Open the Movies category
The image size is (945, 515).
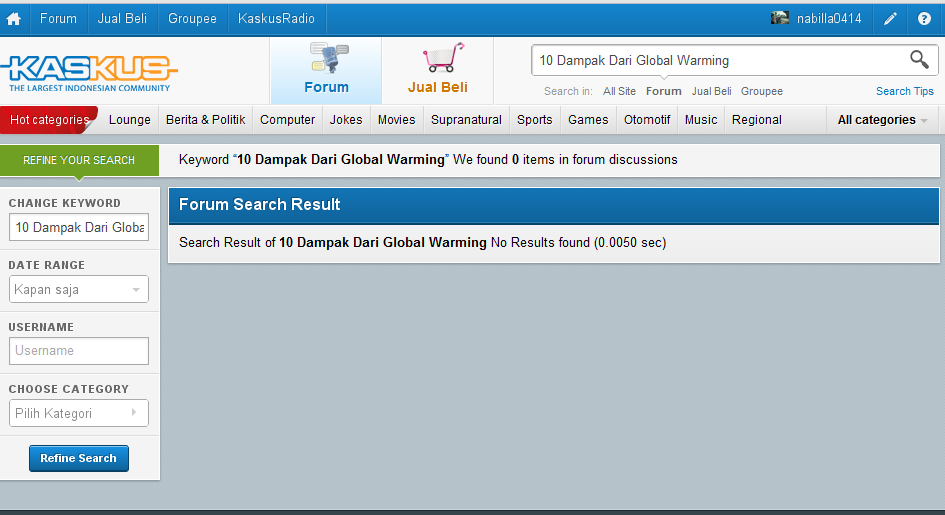click(x=397, y=120)
